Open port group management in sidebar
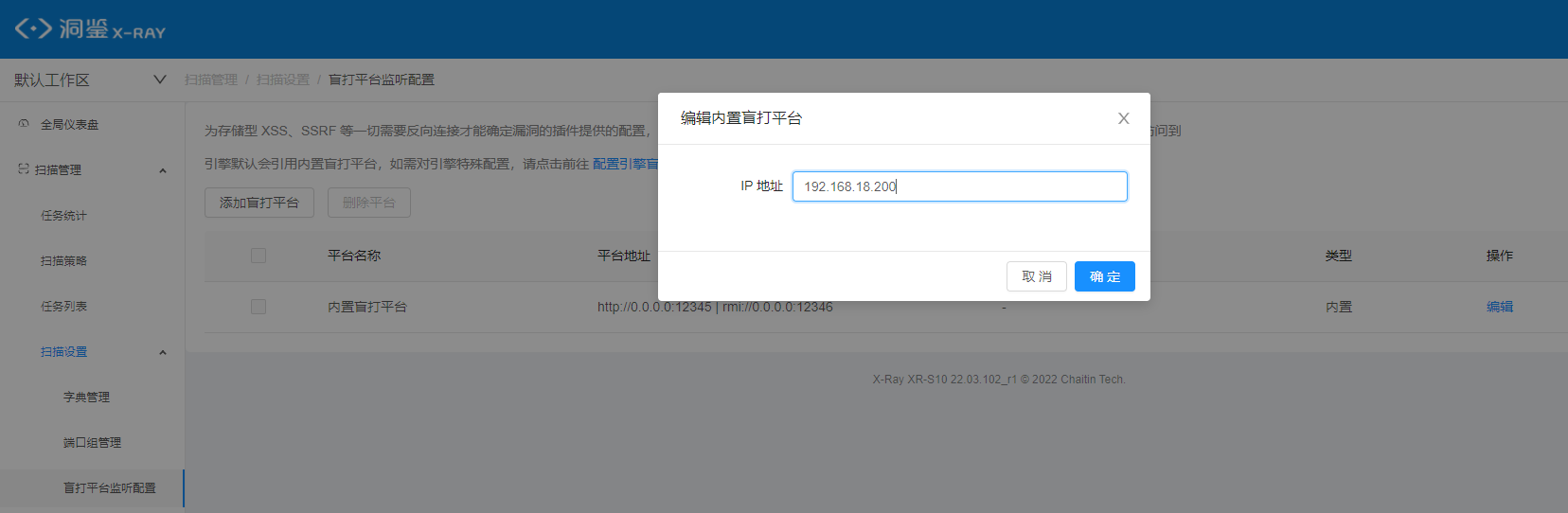This screenshot has height=513, width=1568. pos(92,443)
